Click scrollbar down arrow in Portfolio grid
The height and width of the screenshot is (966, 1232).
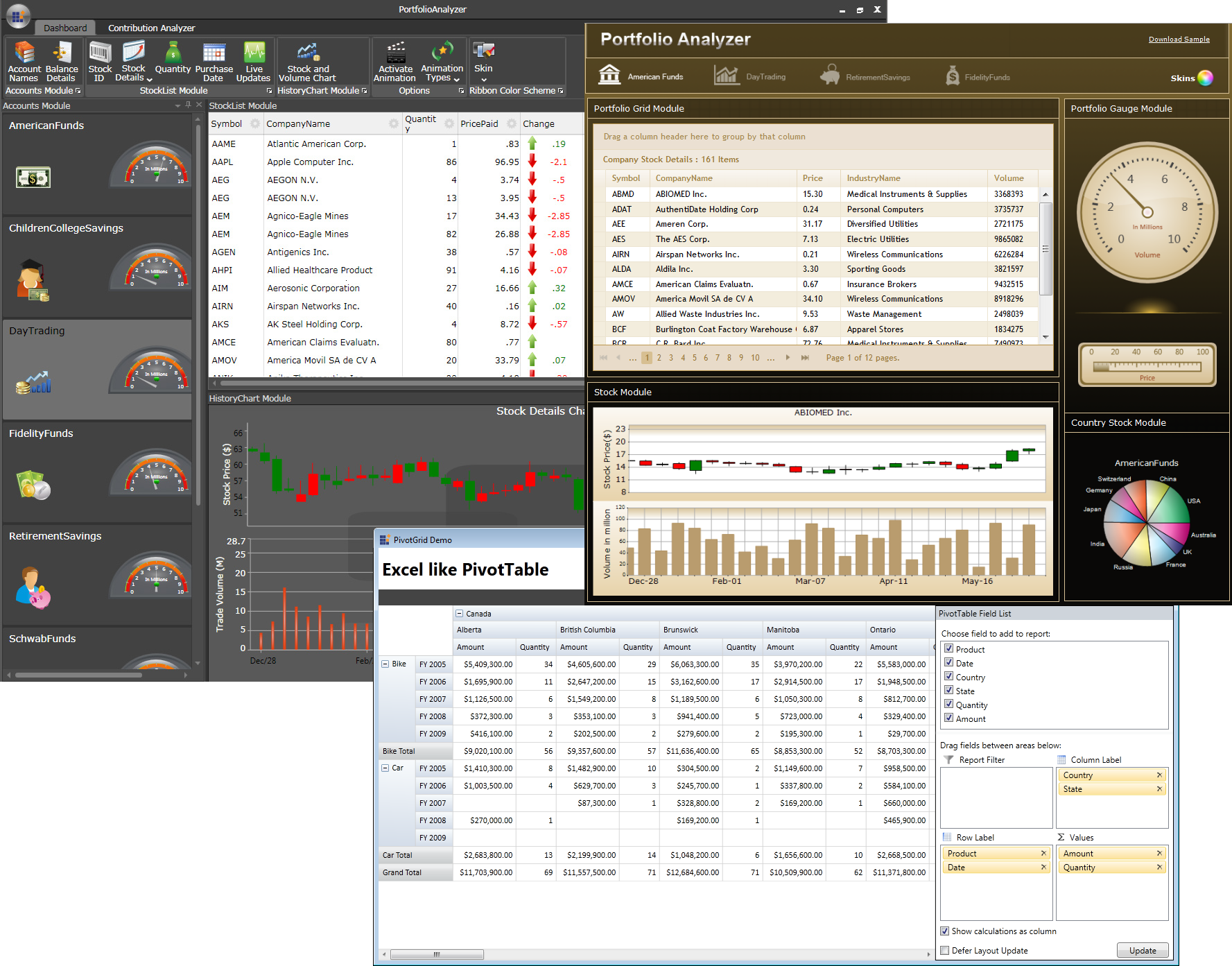pos(1046,337)
